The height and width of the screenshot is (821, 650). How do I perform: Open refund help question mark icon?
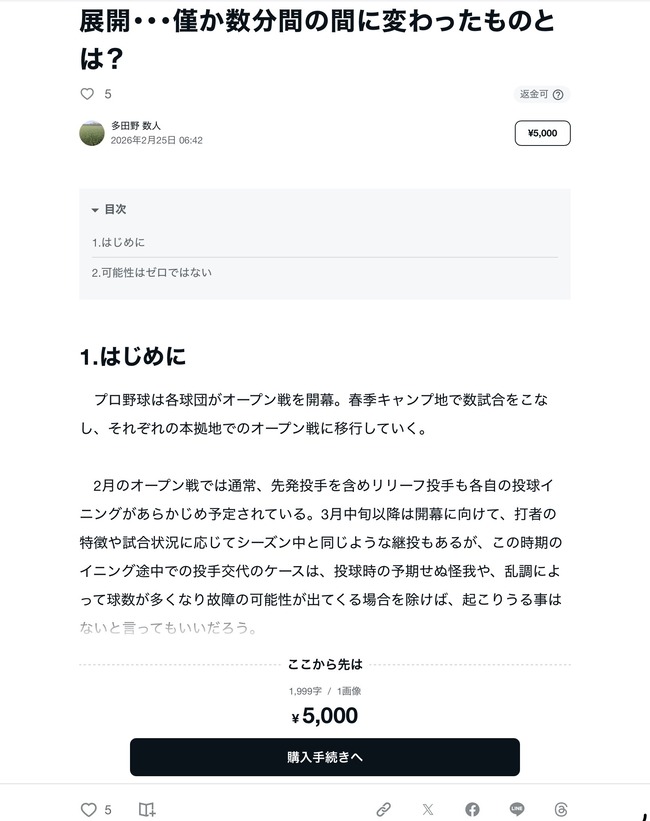coord(558,95)
